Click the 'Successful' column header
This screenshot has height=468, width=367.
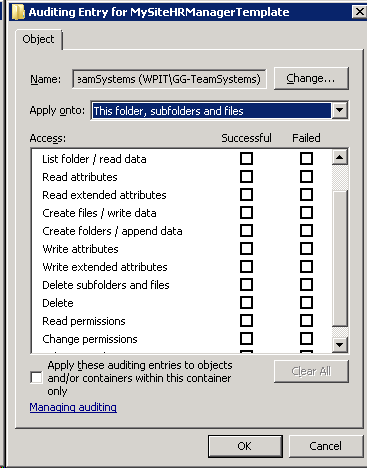(x=246, y=138)
